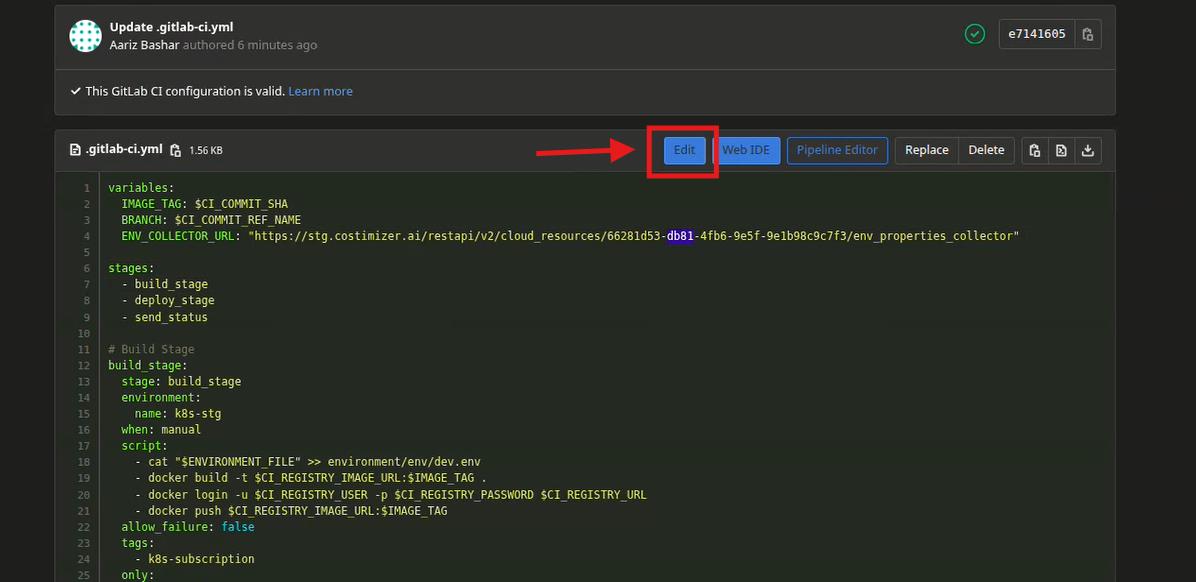Click 'This GitLab CI configuration is valid' message
The width and height of the screenshot is (1196, 582).
tap(185, 92)
